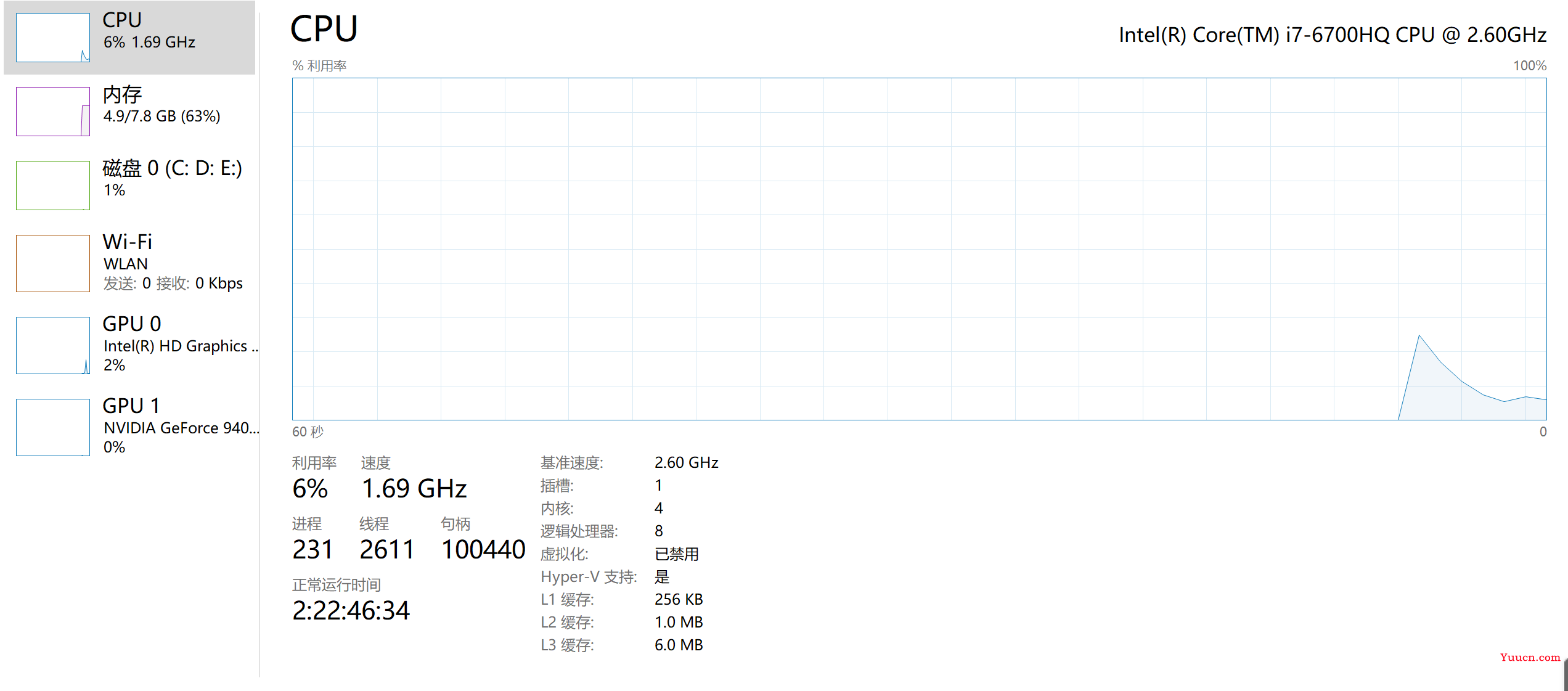Click the 60 秒 time axis label
This screenshot has width=1568, height=691.
tap(308, 431)
